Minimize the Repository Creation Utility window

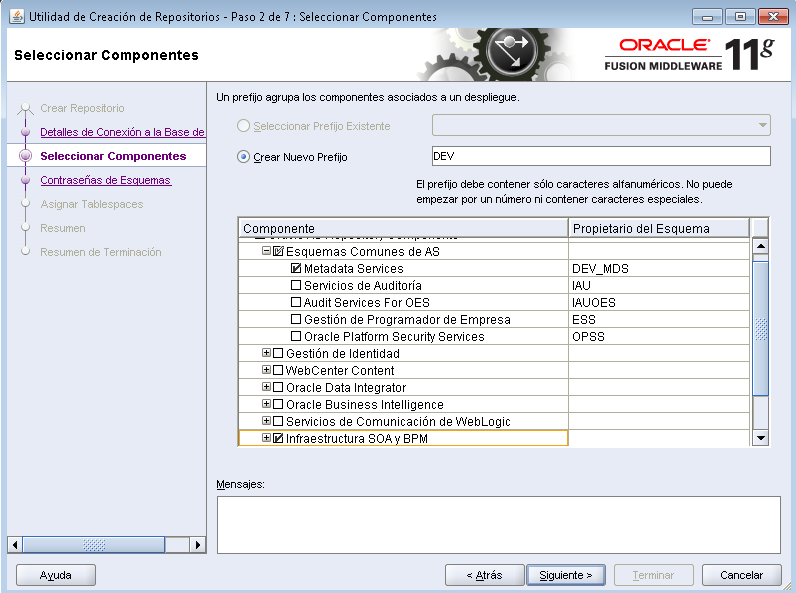point(707,16)
